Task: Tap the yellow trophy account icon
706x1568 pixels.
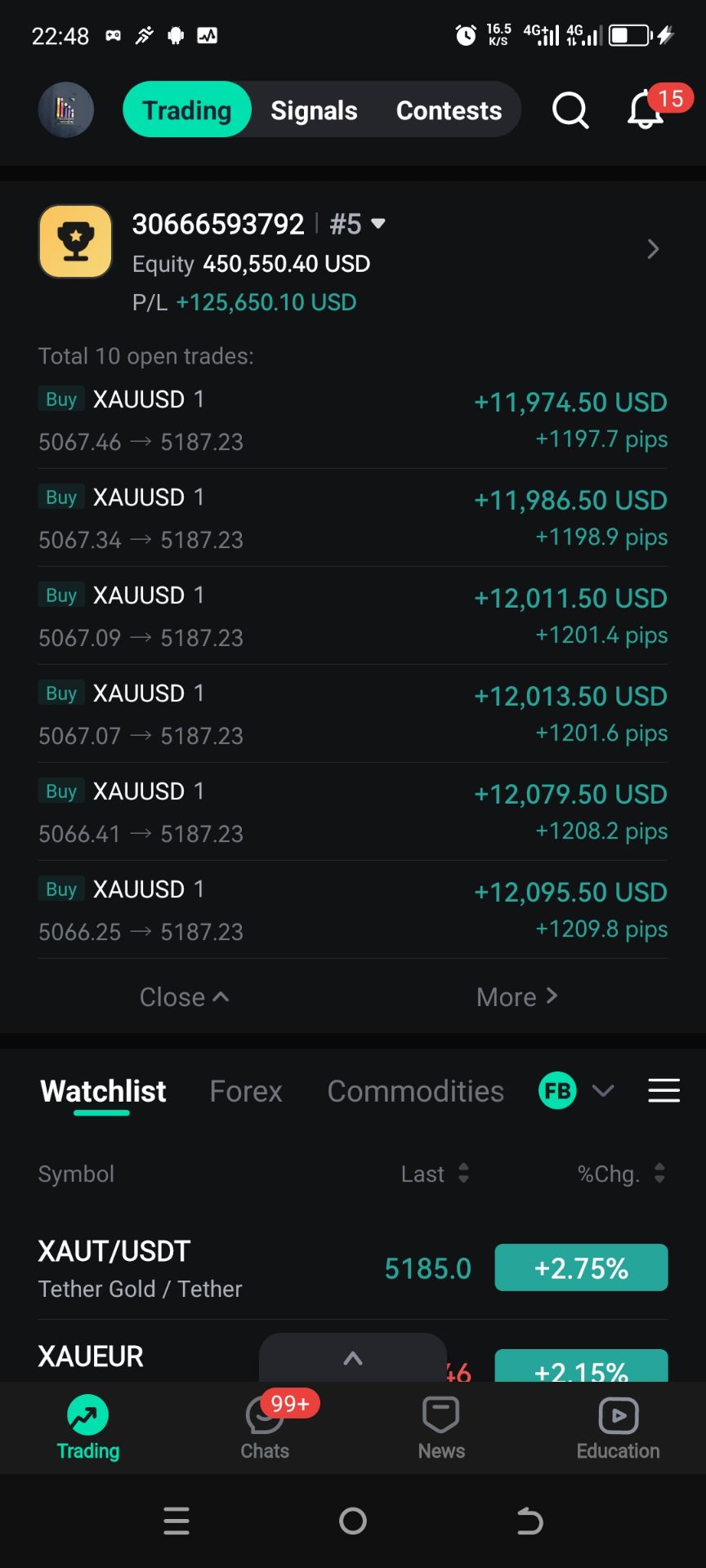Action: coord(75,242)
